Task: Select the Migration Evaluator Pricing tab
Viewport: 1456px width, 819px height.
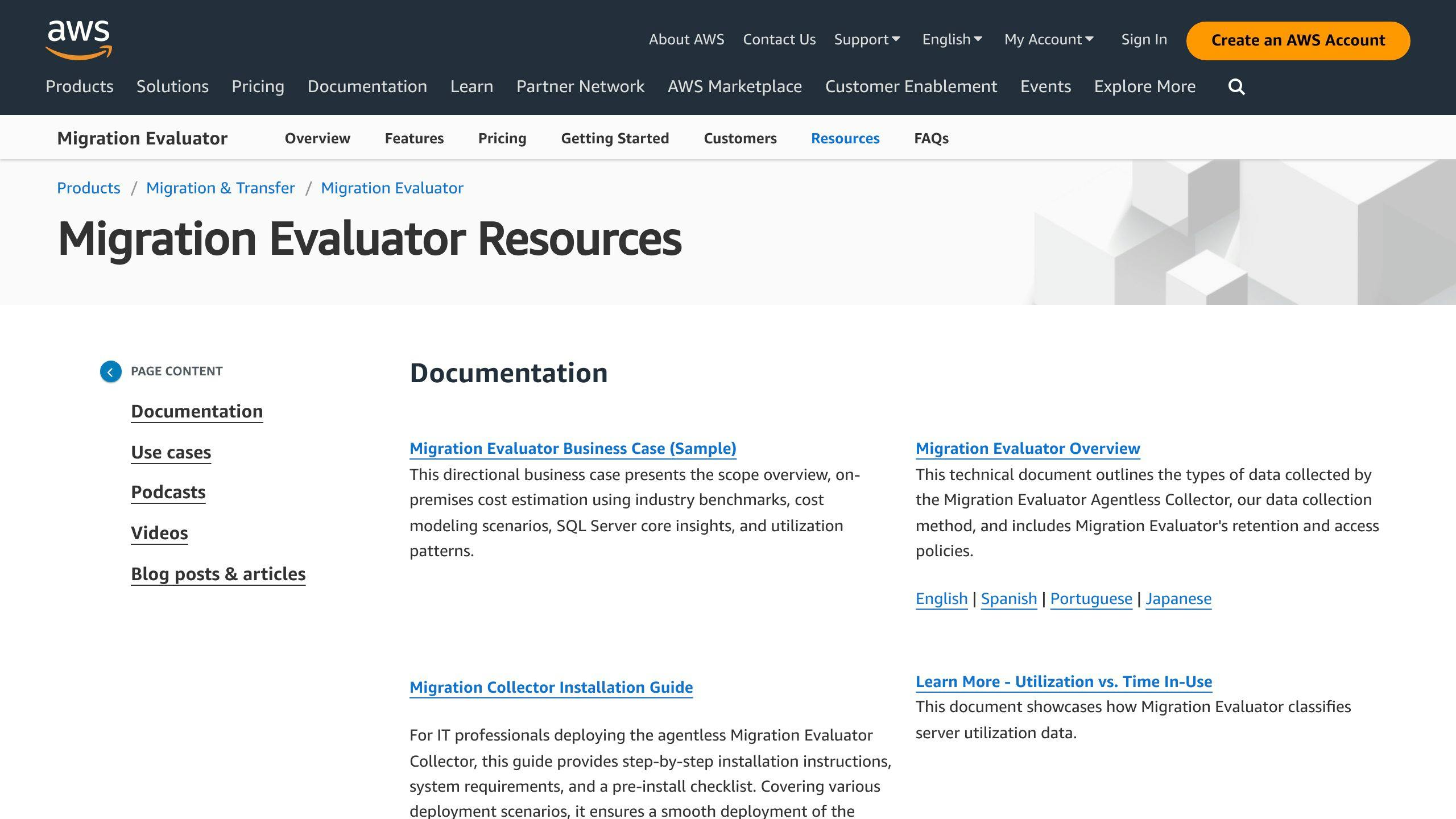Action: coord(502,138)
